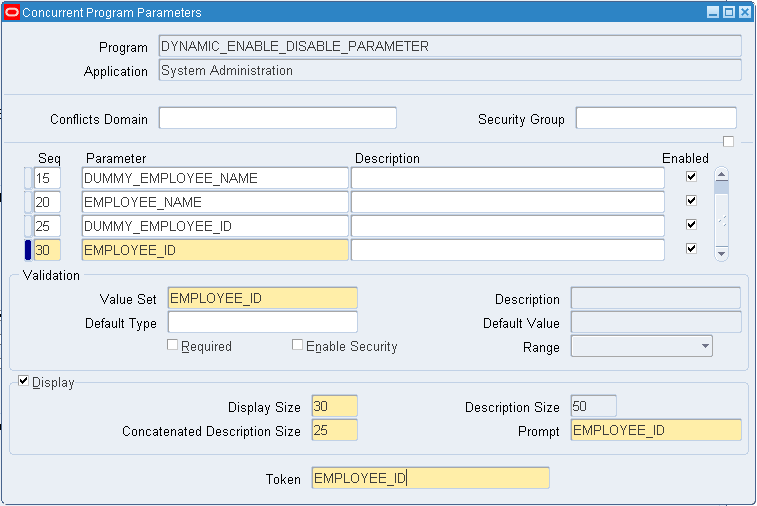
Task: Click the Application field
Action: 450,70
